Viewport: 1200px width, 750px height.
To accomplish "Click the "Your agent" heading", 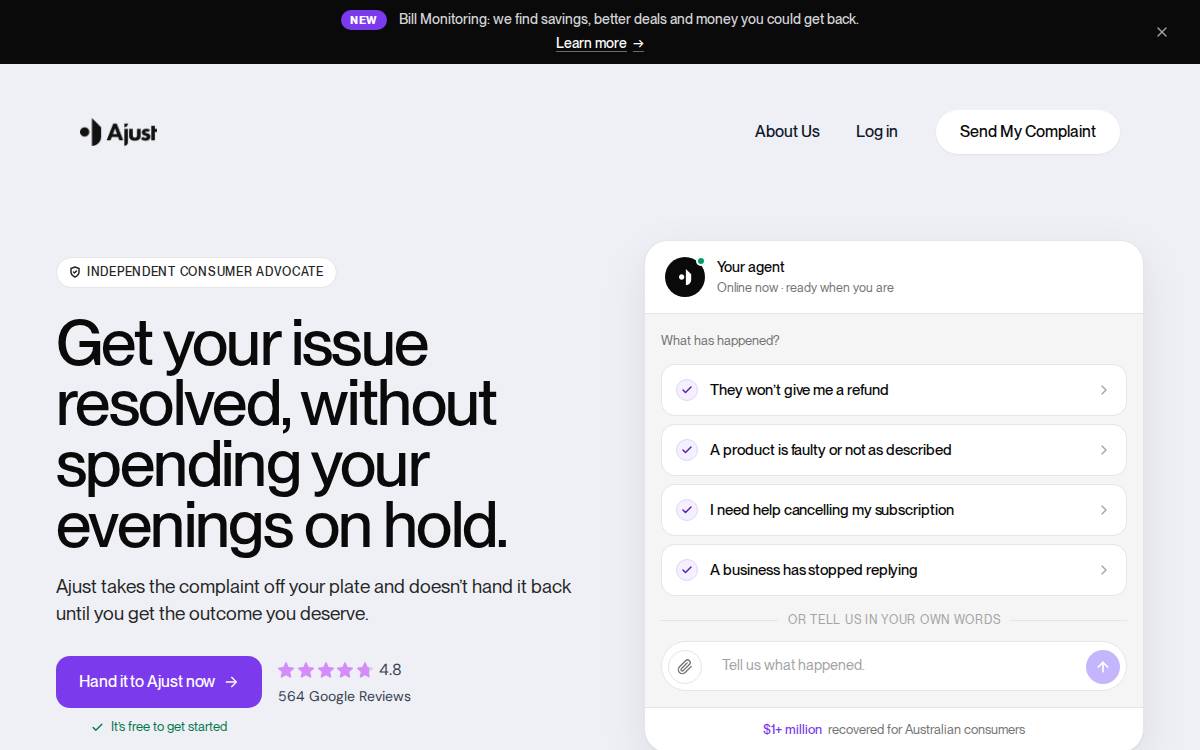I will click(750, 267).
